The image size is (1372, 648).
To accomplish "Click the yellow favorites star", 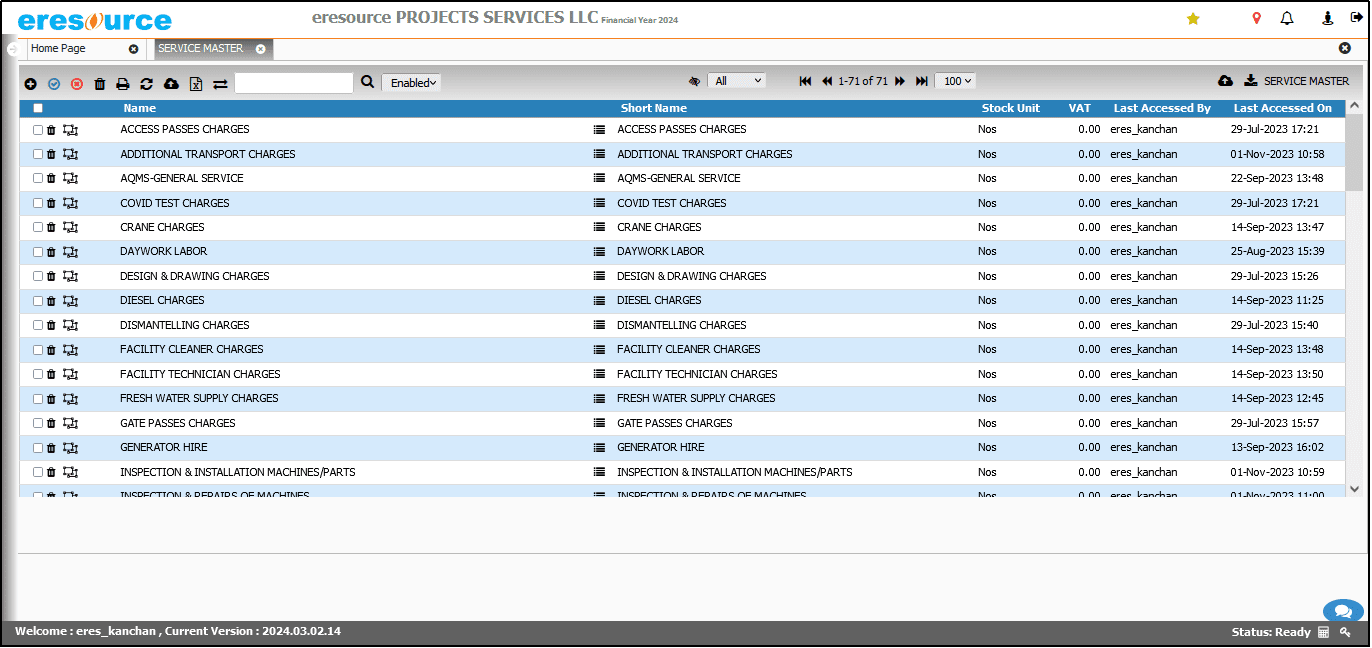I will click(1193, 18).
